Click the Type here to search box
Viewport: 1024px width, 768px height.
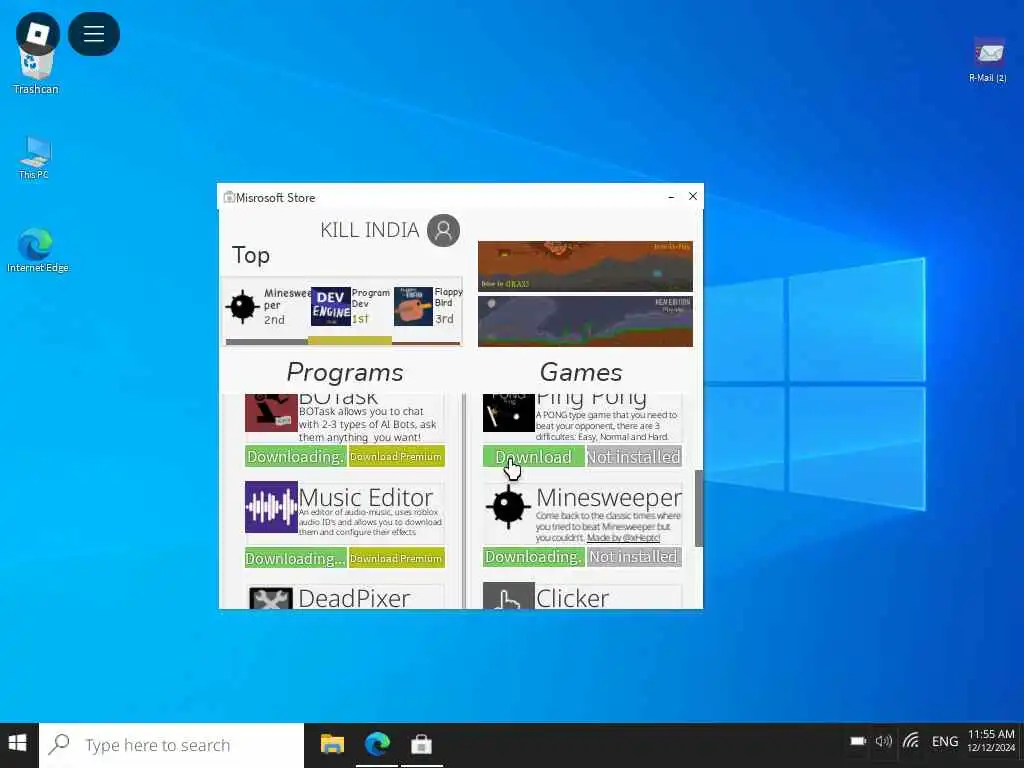click(172, 744)
